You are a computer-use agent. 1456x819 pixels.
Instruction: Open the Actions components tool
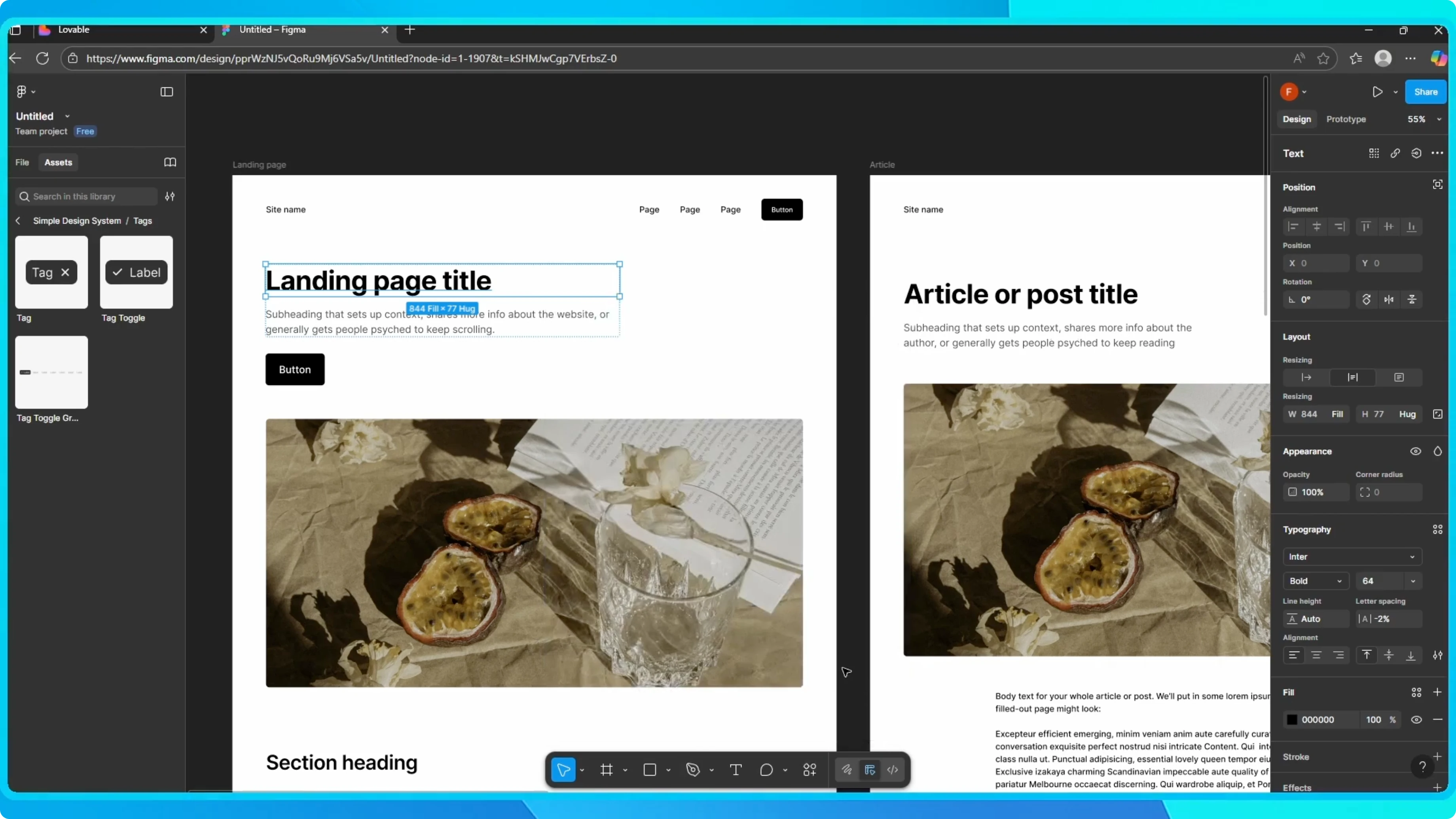[x=810, y=769]
